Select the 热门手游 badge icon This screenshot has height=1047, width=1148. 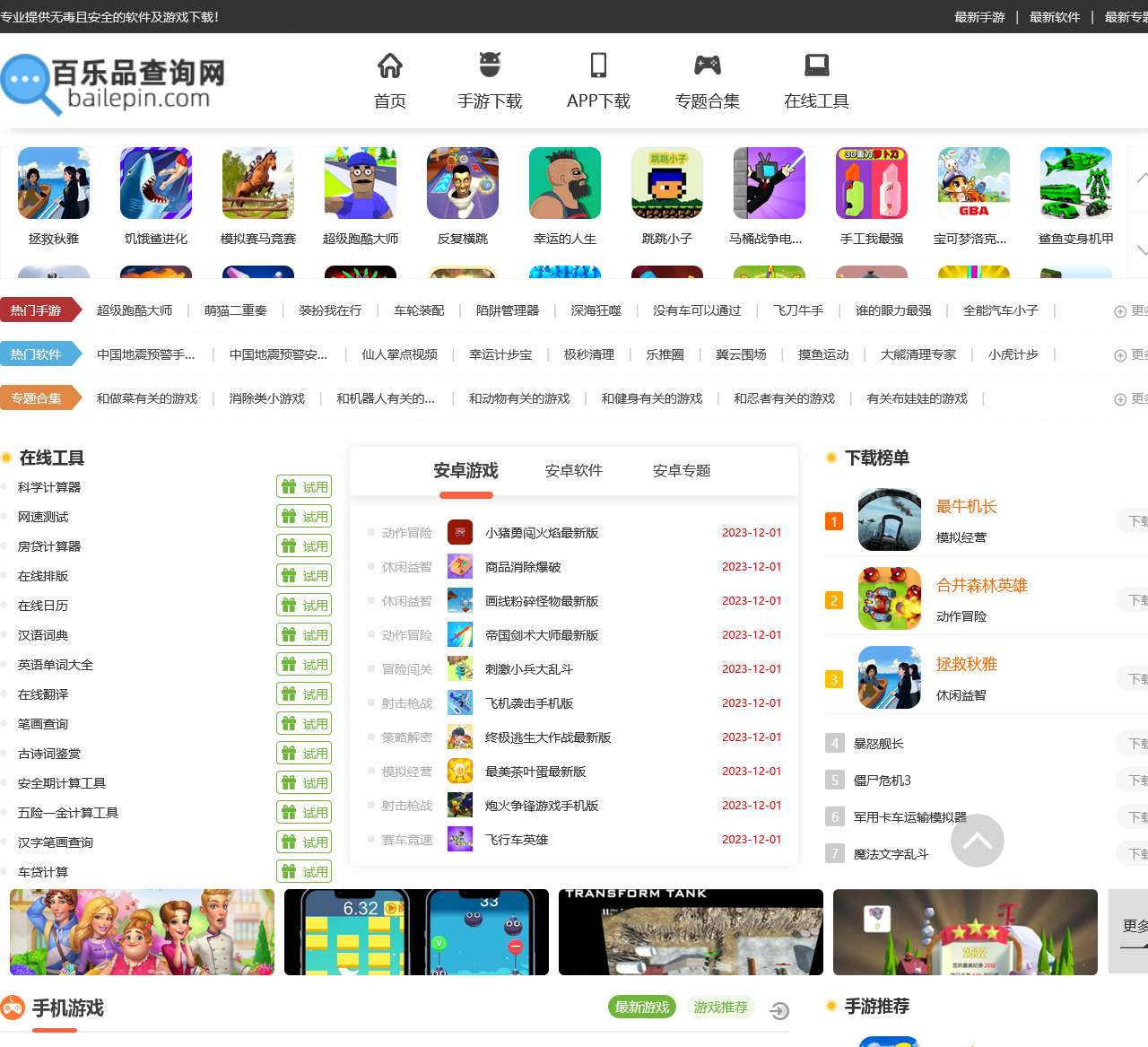(x=41, y=310)
